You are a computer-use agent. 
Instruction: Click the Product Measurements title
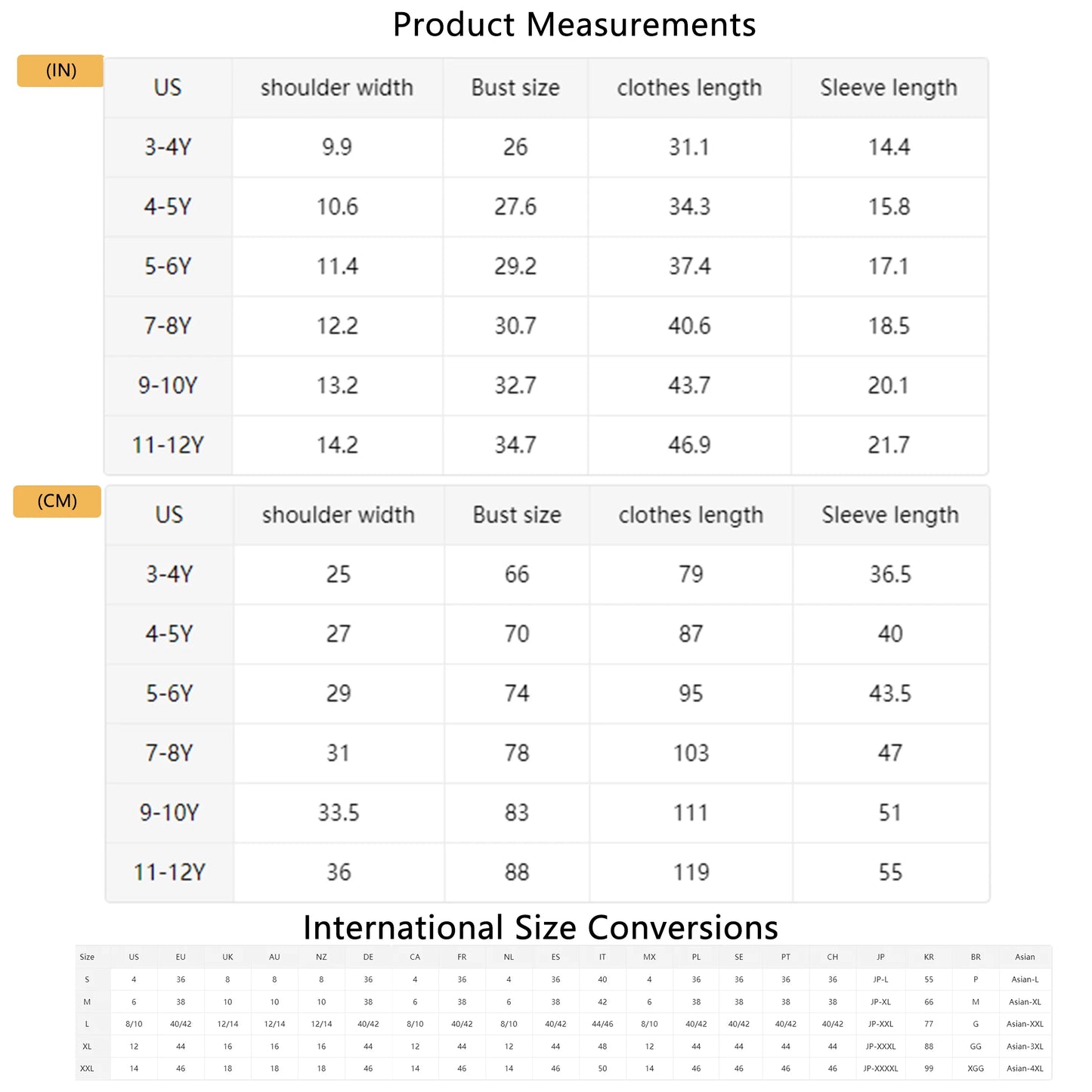point(574,25)
